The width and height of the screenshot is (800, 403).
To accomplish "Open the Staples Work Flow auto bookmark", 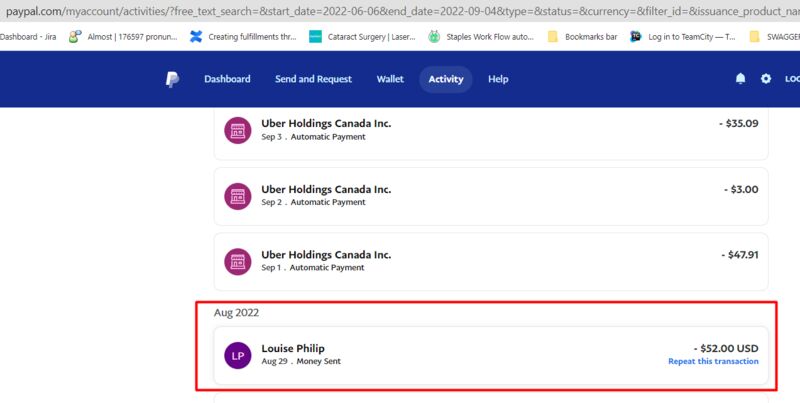I will pos(481,37).
